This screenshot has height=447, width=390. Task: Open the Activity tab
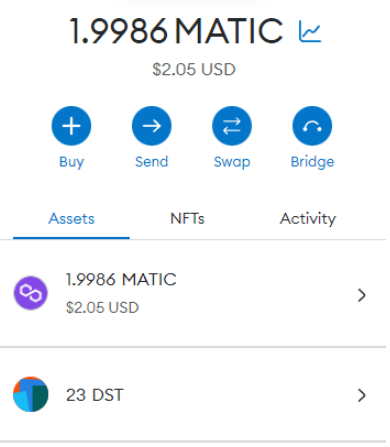308,219
